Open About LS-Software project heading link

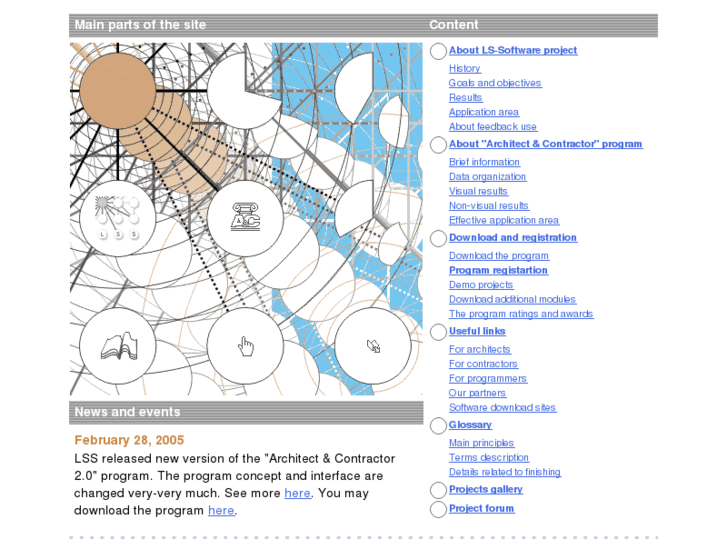coord(513,50)
